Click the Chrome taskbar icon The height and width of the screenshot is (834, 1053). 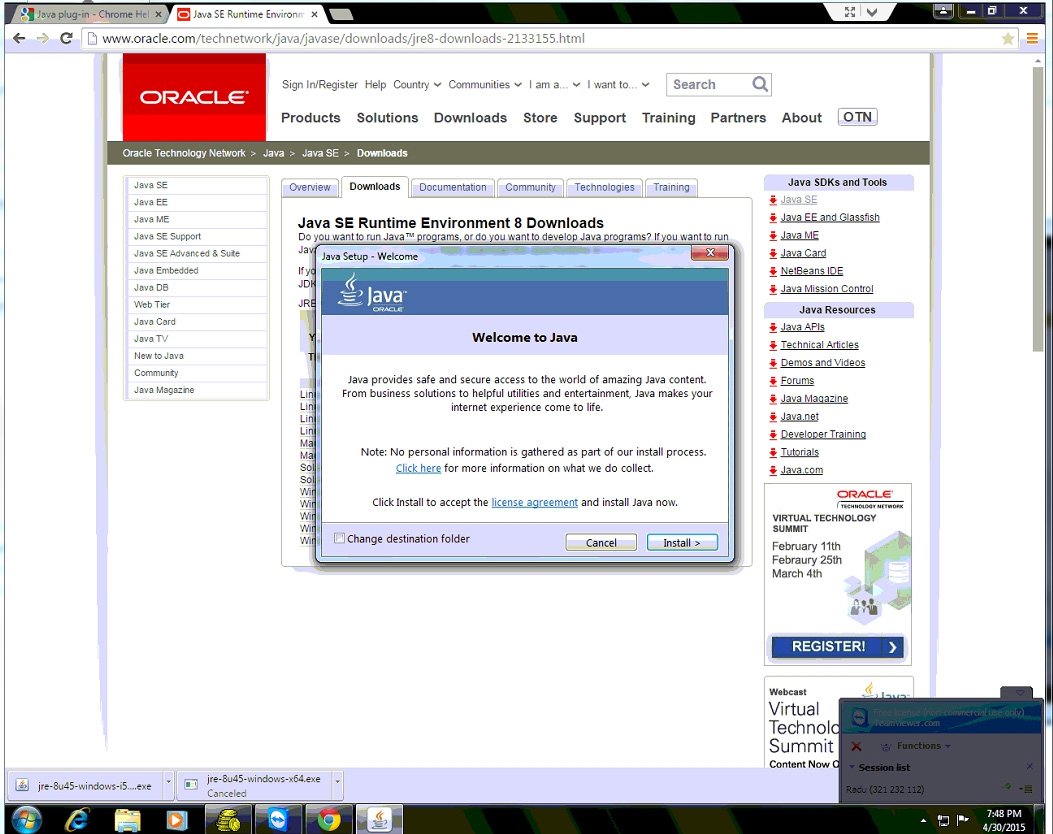tap(328, 819)
